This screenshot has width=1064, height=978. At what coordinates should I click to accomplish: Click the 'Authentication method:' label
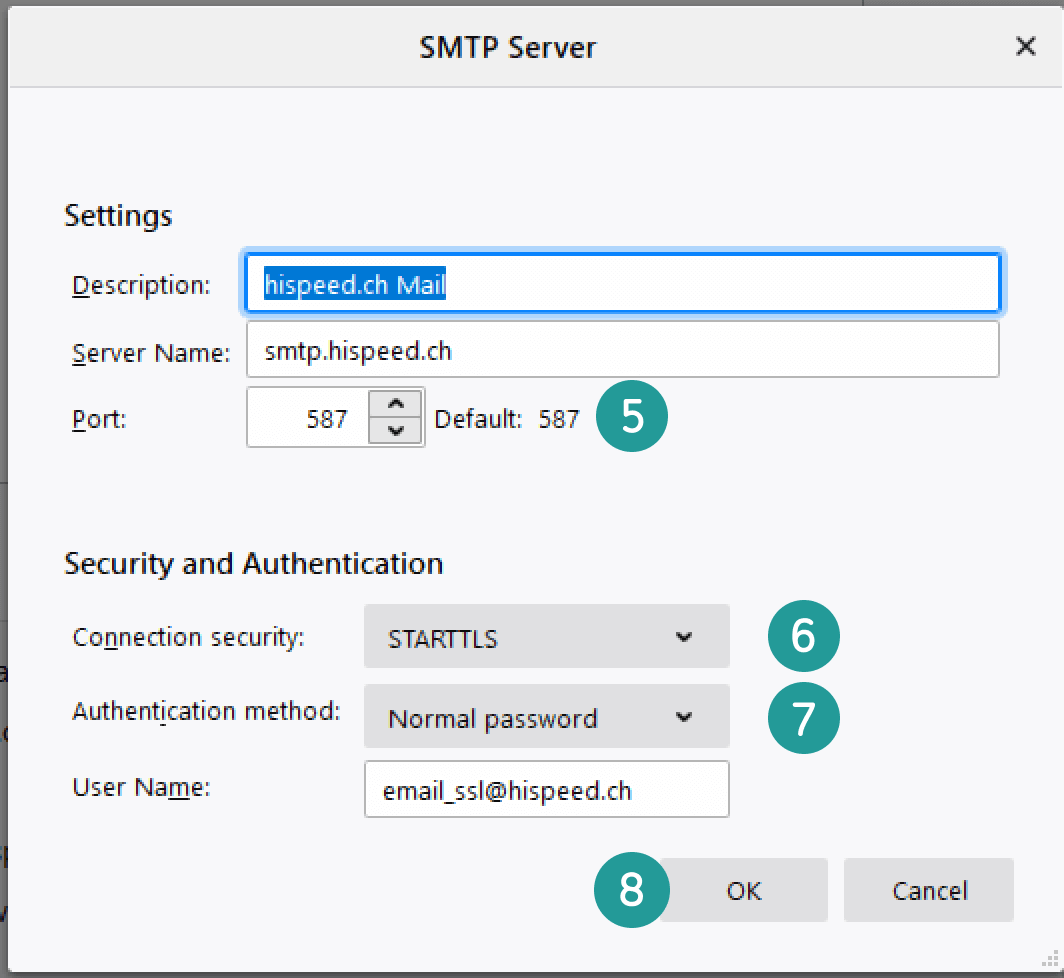[206, 712]
